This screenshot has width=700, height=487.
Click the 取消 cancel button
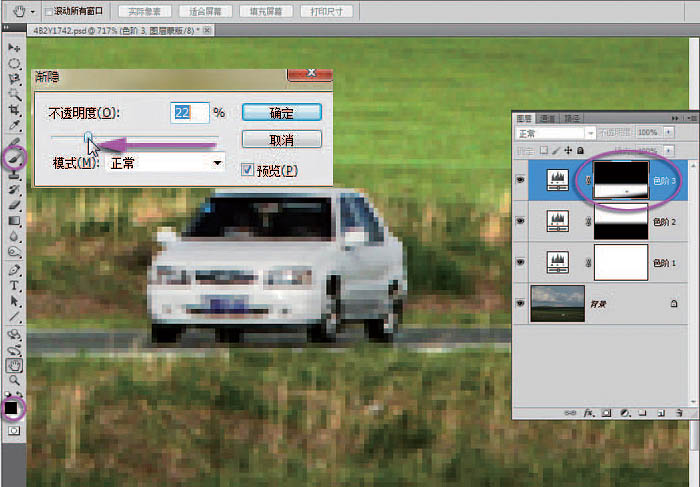tap(281, 139)
